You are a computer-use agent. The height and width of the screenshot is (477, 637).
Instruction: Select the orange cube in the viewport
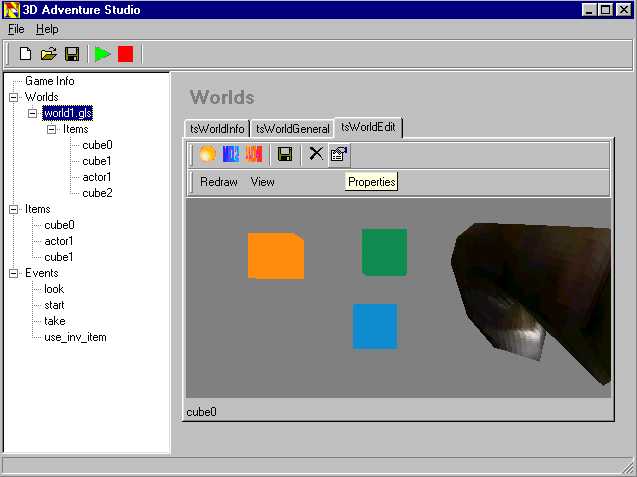(275, 255)
